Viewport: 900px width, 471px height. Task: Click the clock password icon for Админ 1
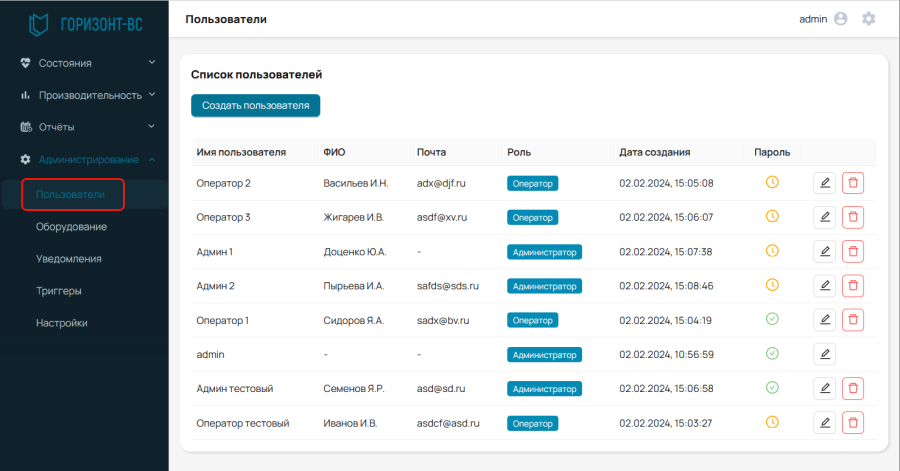pyautogui.click(x=772, y=251)
